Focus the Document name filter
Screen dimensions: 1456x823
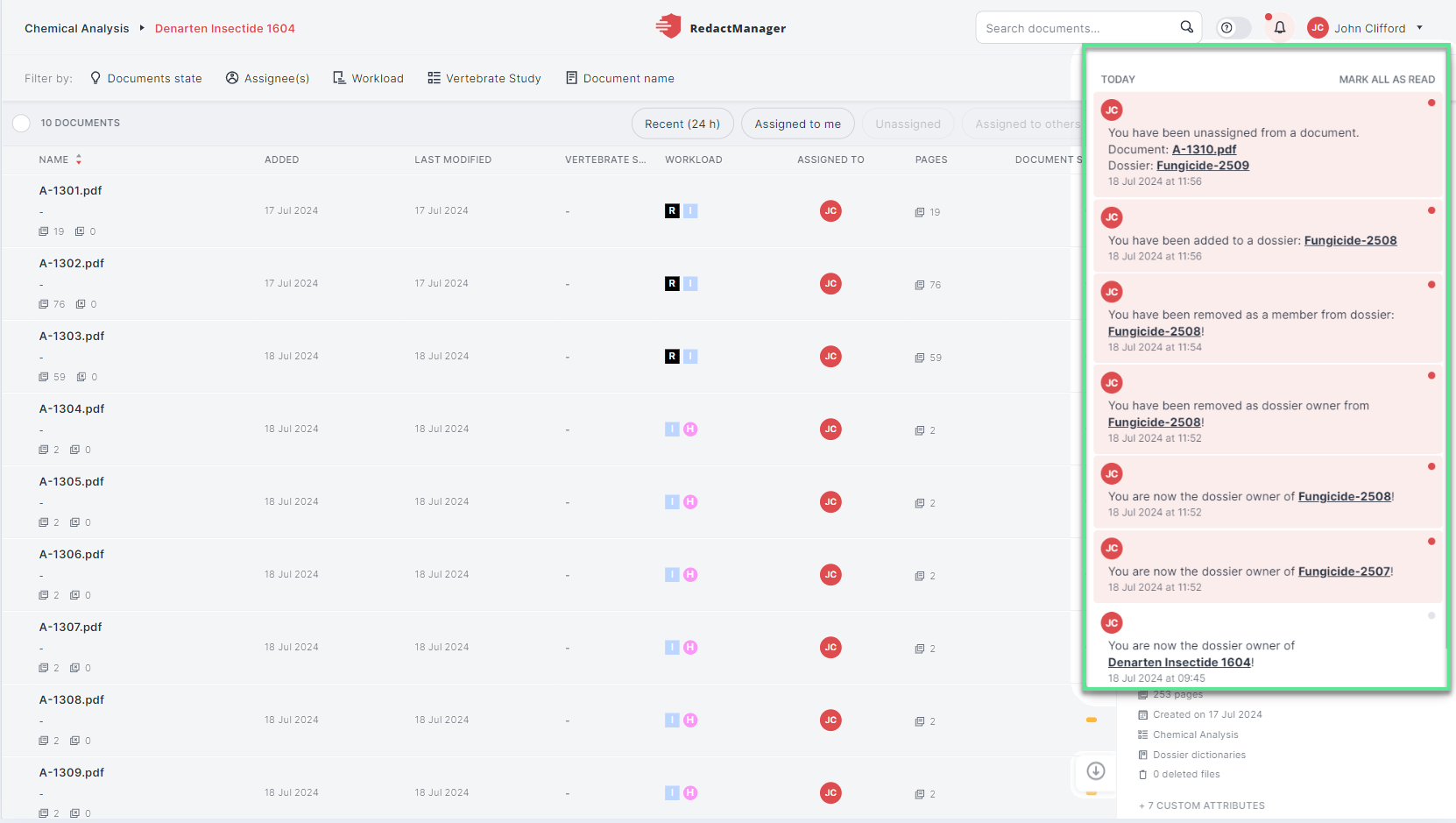click(x=620, y=78)
